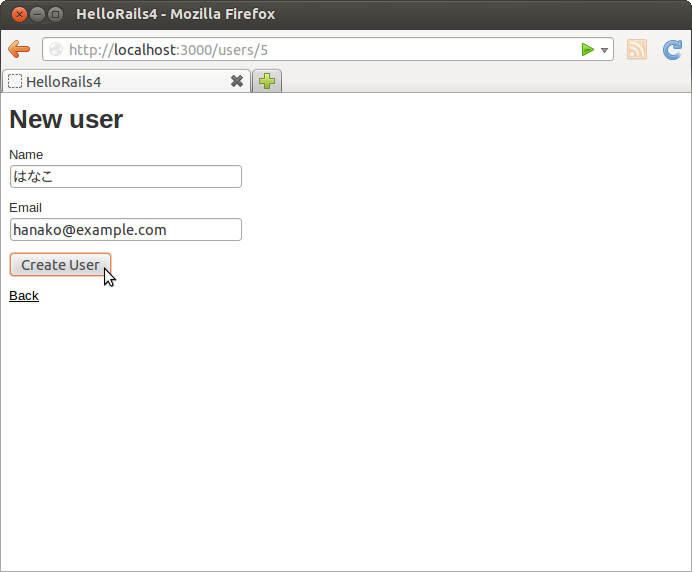The width and height of the screenshot is (692, 572).
Task: Follow the Back link
Action: pyautogui.click(x=24, y=296)
